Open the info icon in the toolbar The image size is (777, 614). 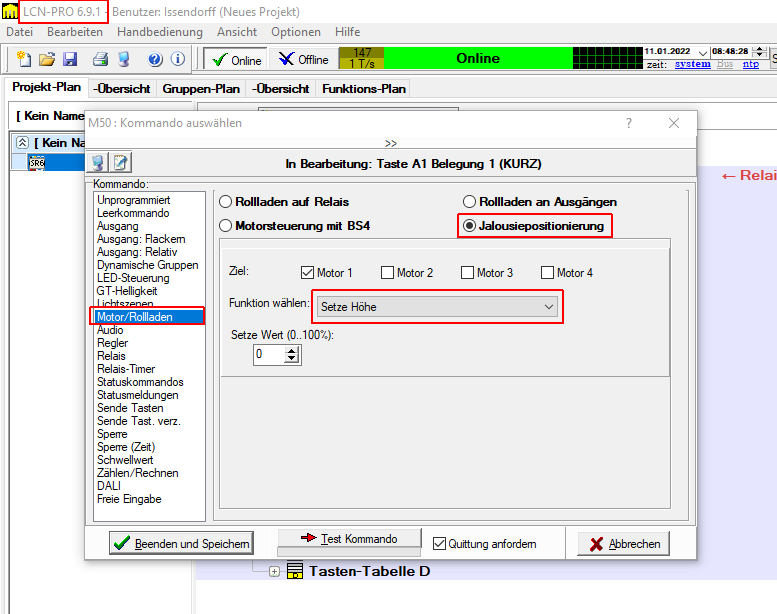tap(178, 60)
